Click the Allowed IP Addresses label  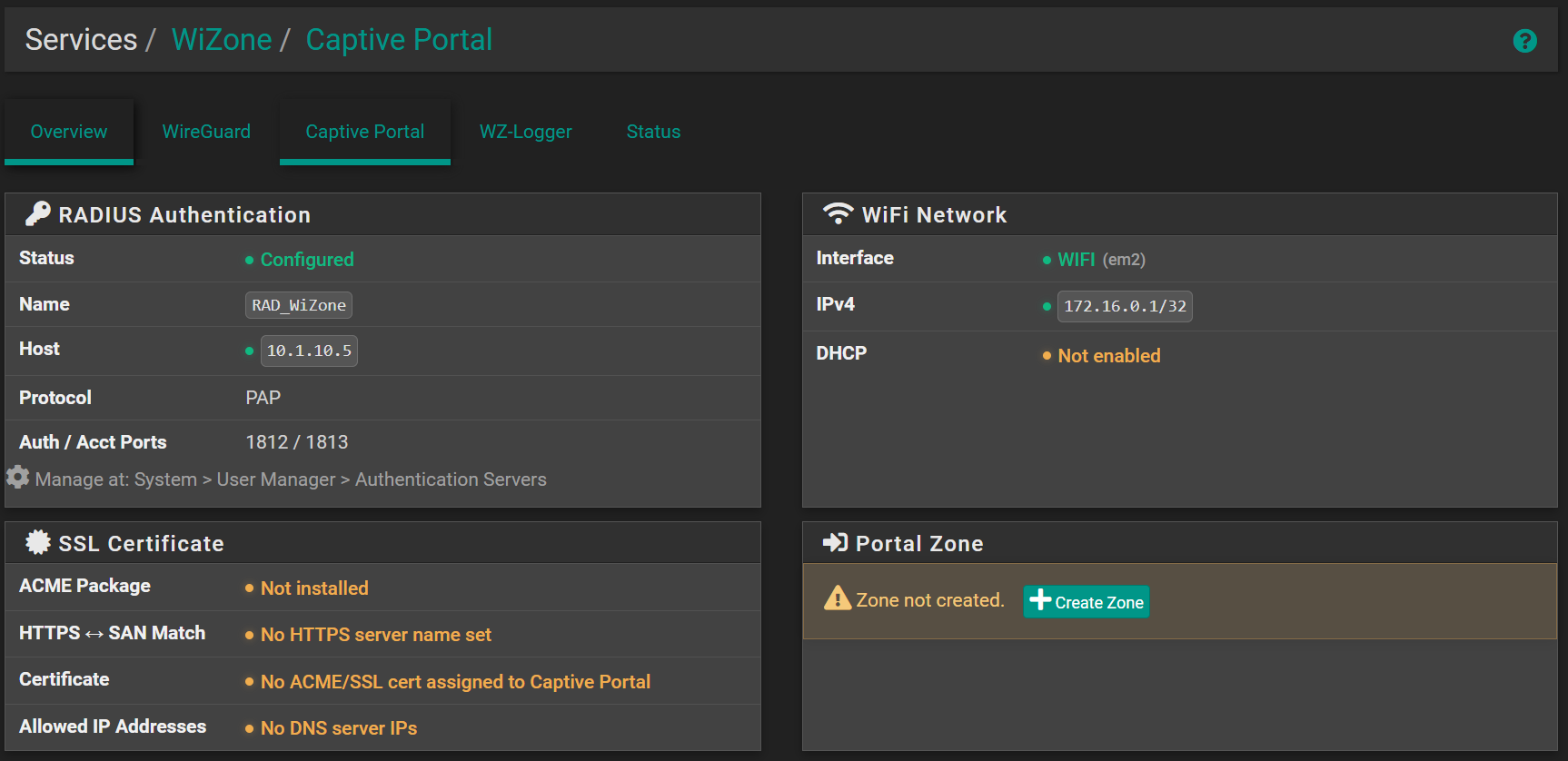pos(113,726)
